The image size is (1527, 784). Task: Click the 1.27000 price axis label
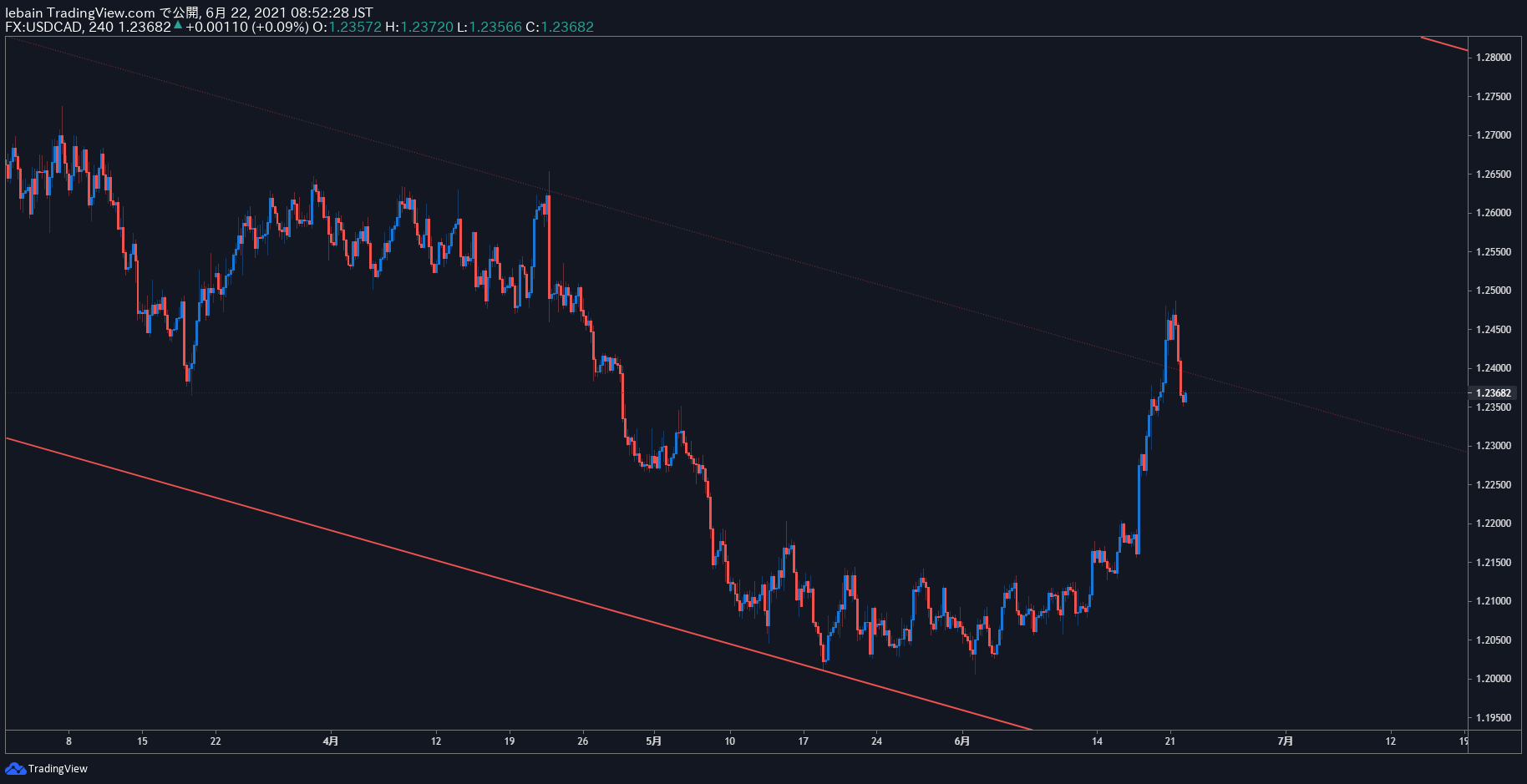pos(1494,135)
